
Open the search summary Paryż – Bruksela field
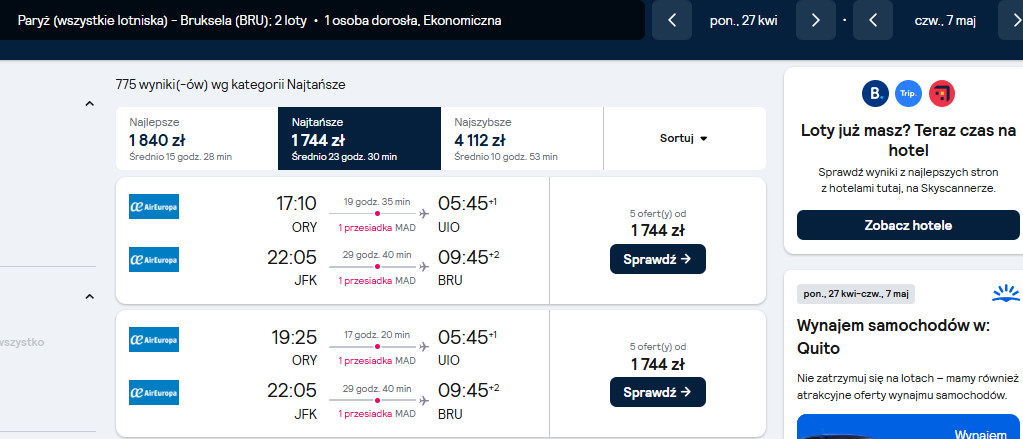[x=322, y=20]
